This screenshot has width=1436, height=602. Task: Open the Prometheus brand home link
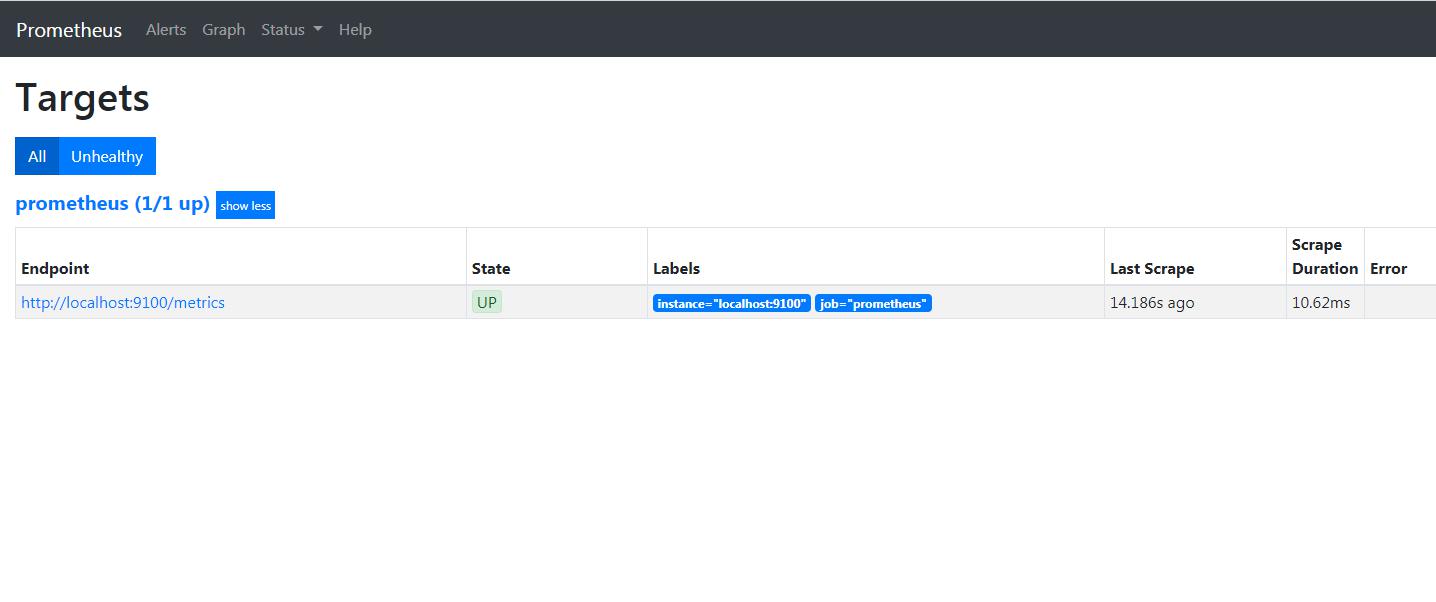[69, 30]
